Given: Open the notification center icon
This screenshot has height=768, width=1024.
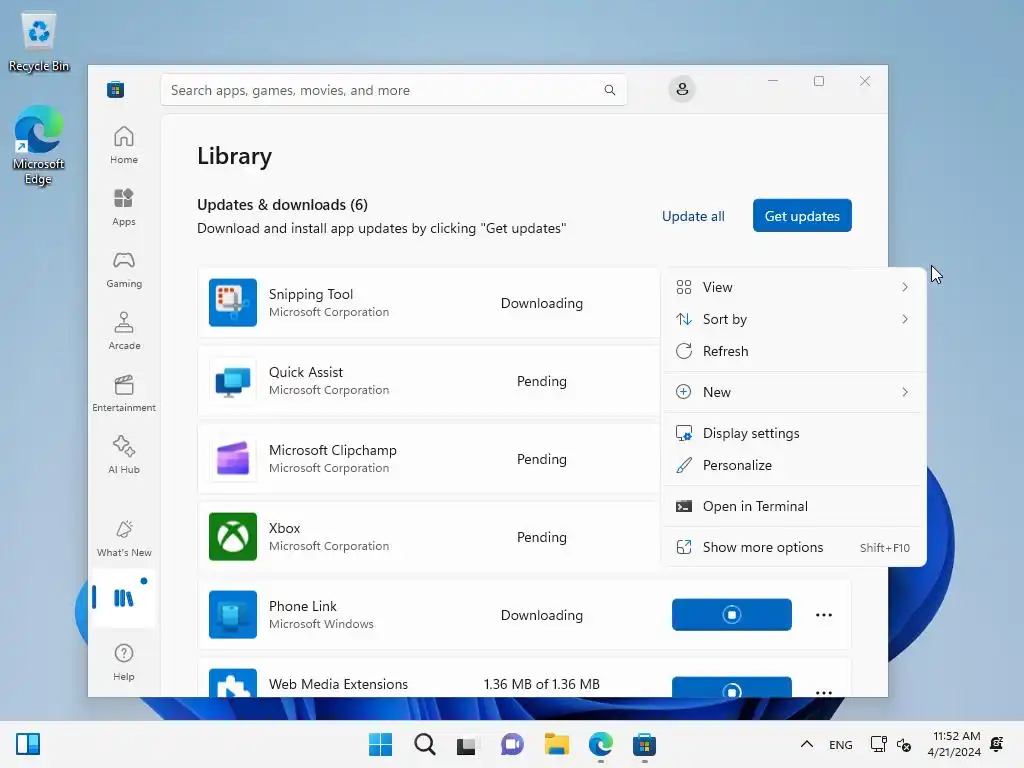Looking at the screenshot, I should pyautogui.click(x=997, y=744).
